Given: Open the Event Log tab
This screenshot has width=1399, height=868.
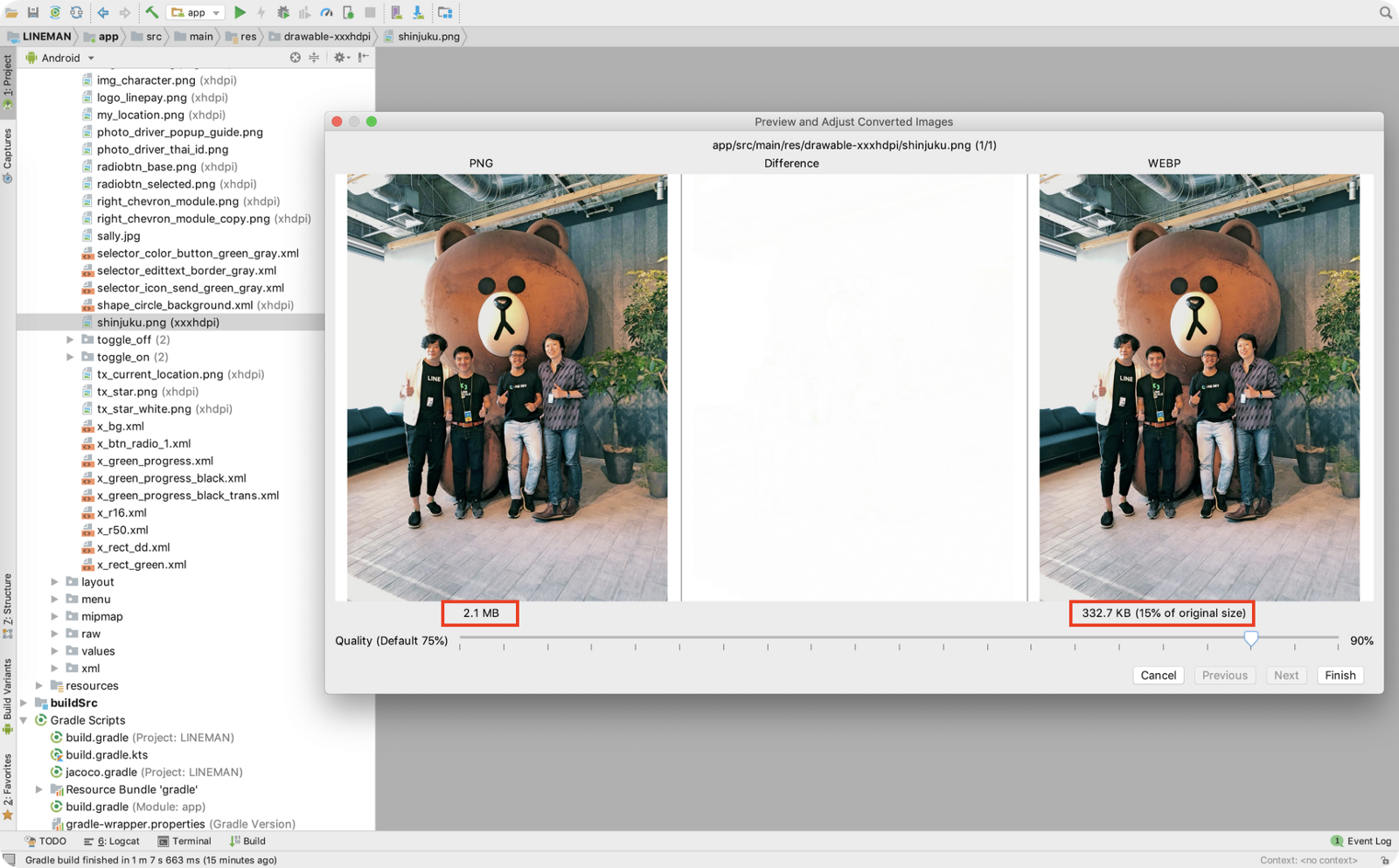Looking at the screenshot, I should pos(1361,841).
